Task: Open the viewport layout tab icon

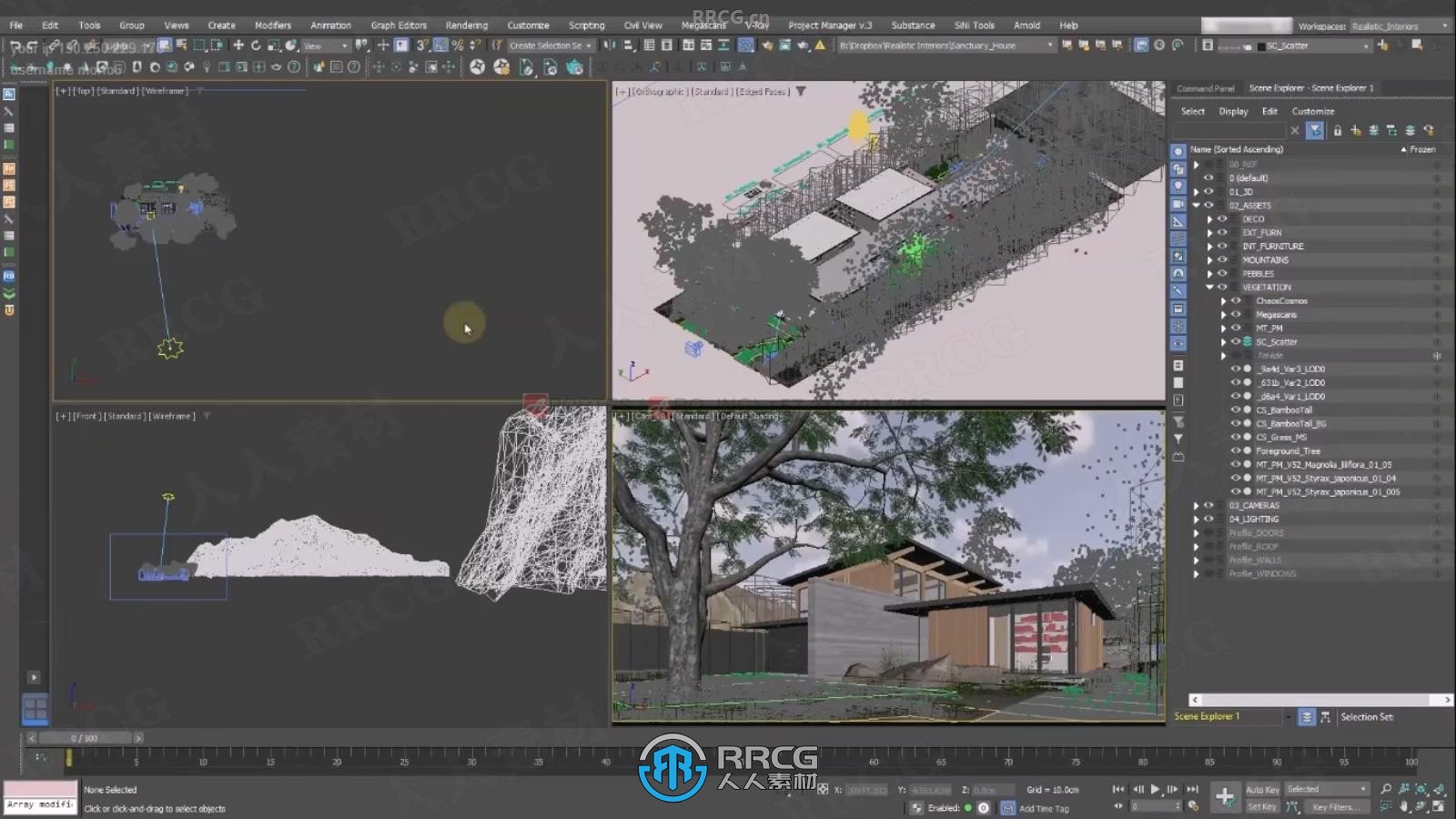Action: (x=35, y=708)
